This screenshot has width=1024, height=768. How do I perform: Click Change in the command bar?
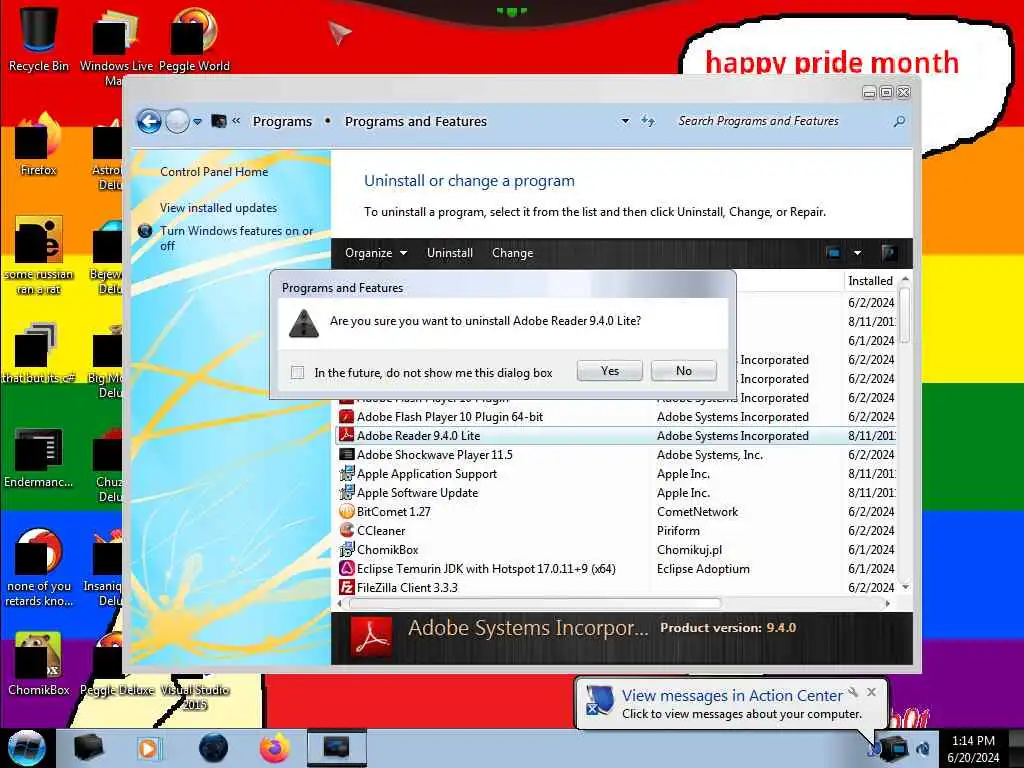point(513,253)
